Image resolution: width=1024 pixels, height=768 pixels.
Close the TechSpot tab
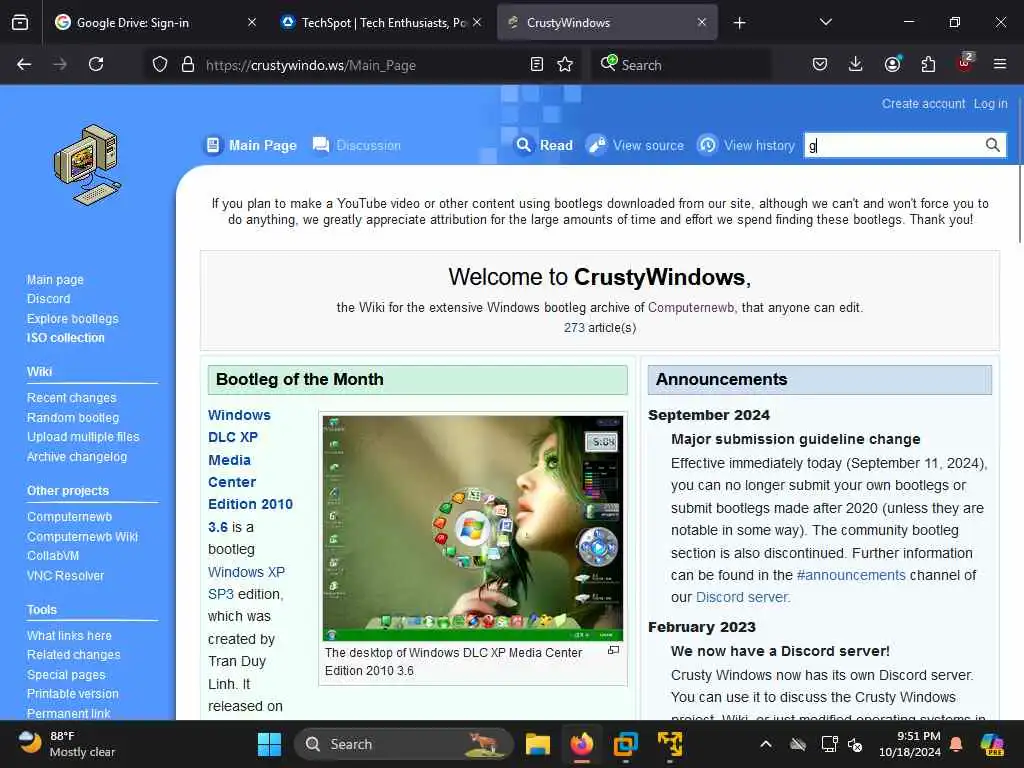477,22
